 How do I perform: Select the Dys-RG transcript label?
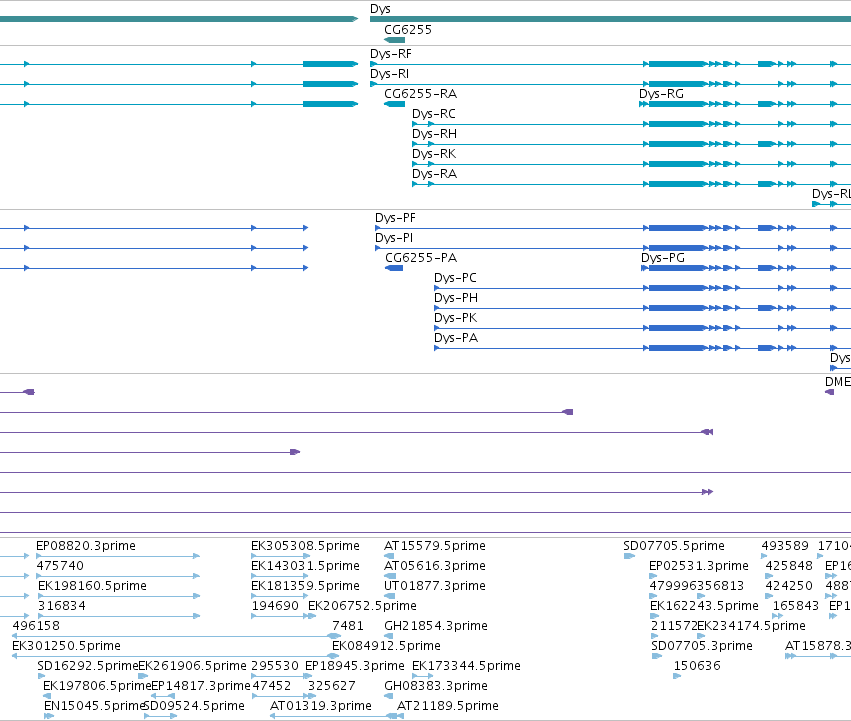[661, 94]
